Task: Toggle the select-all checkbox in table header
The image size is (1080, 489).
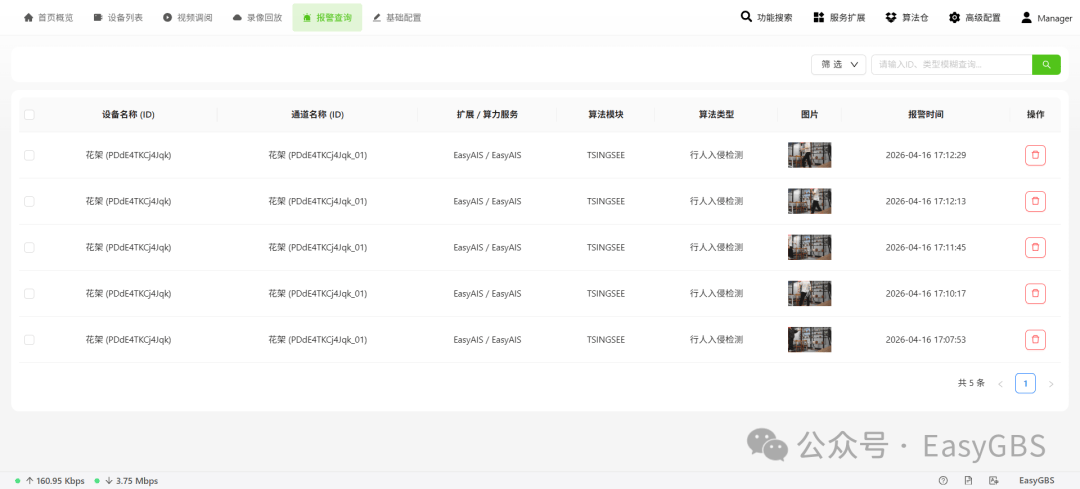Action: pyautogui.click(x=30, y=115)
